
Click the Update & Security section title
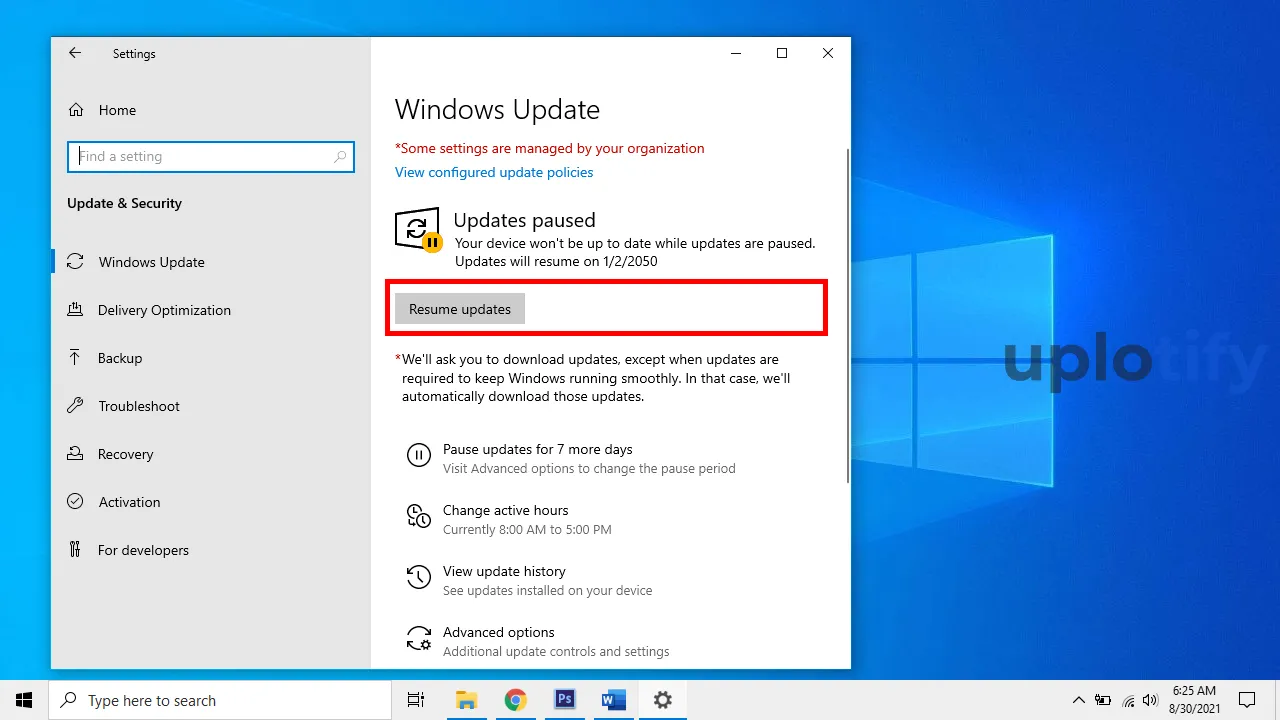[124, 203]
